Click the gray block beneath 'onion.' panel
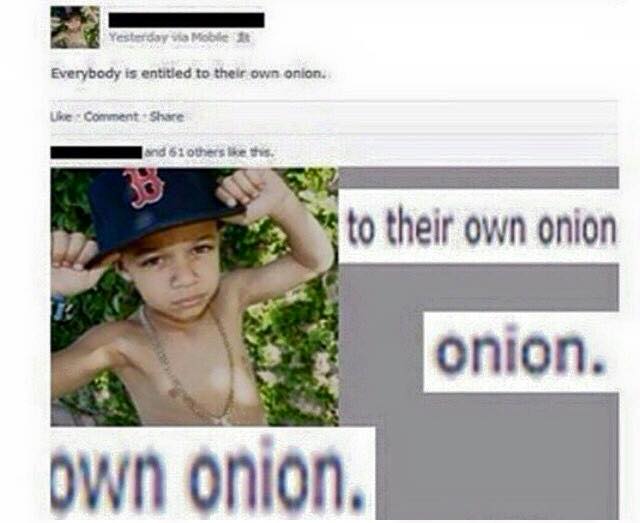 click(497, 456)
